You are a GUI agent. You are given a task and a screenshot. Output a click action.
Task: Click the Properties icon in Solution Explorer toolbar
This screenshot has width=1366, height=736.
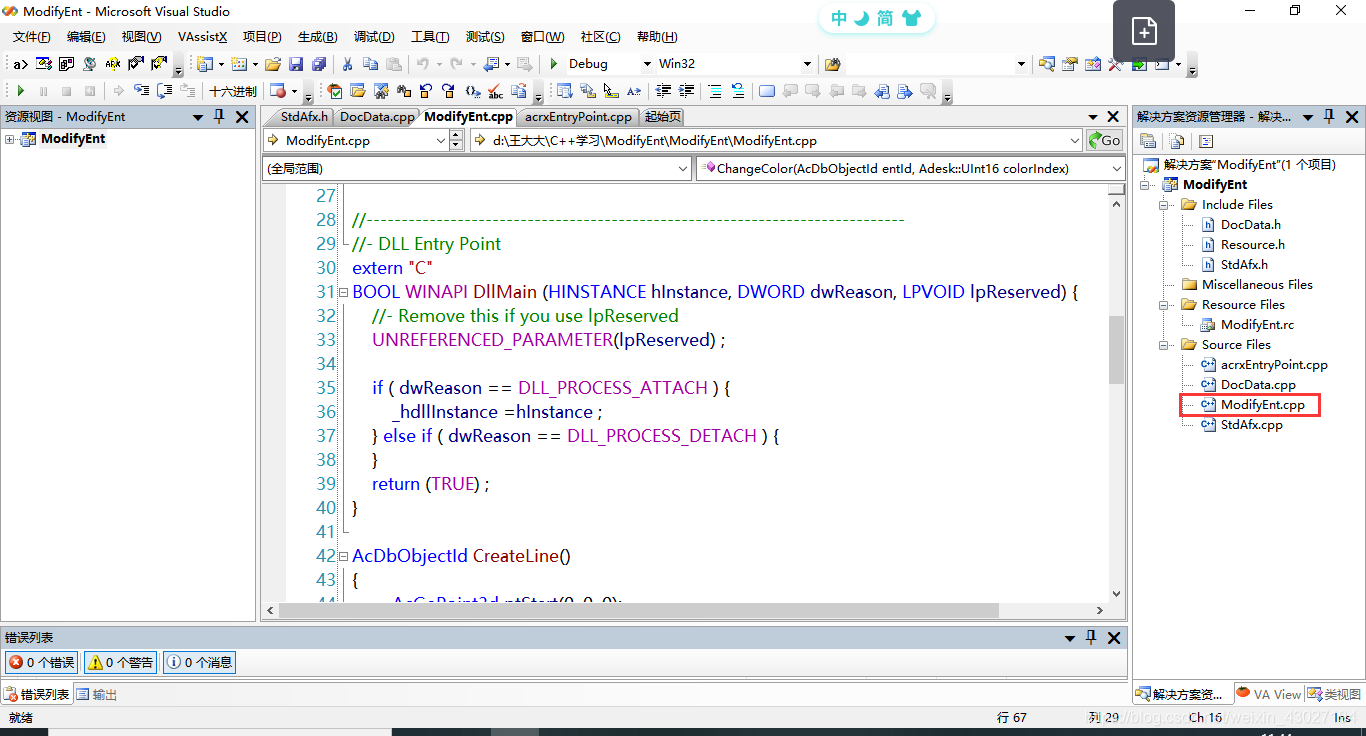pyautogui.click(x=1148, y=141)
